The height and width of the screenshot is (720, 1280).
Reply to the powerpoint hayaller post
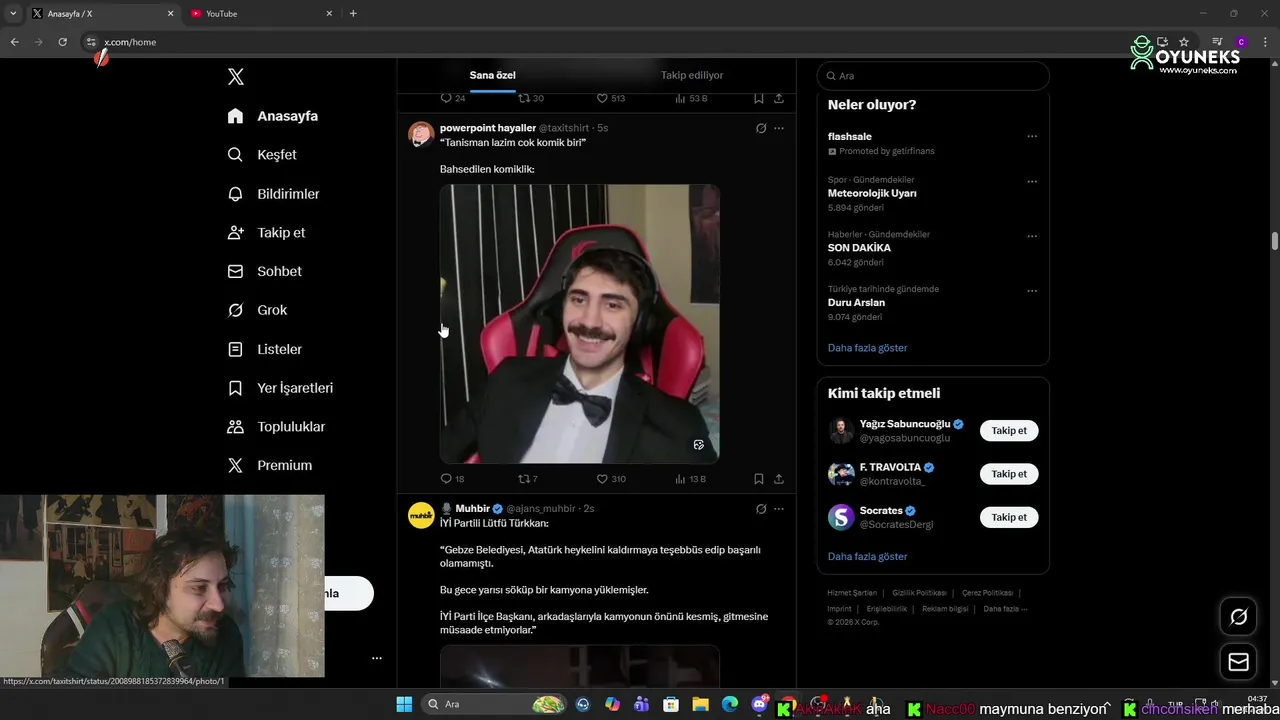point(452,479)
